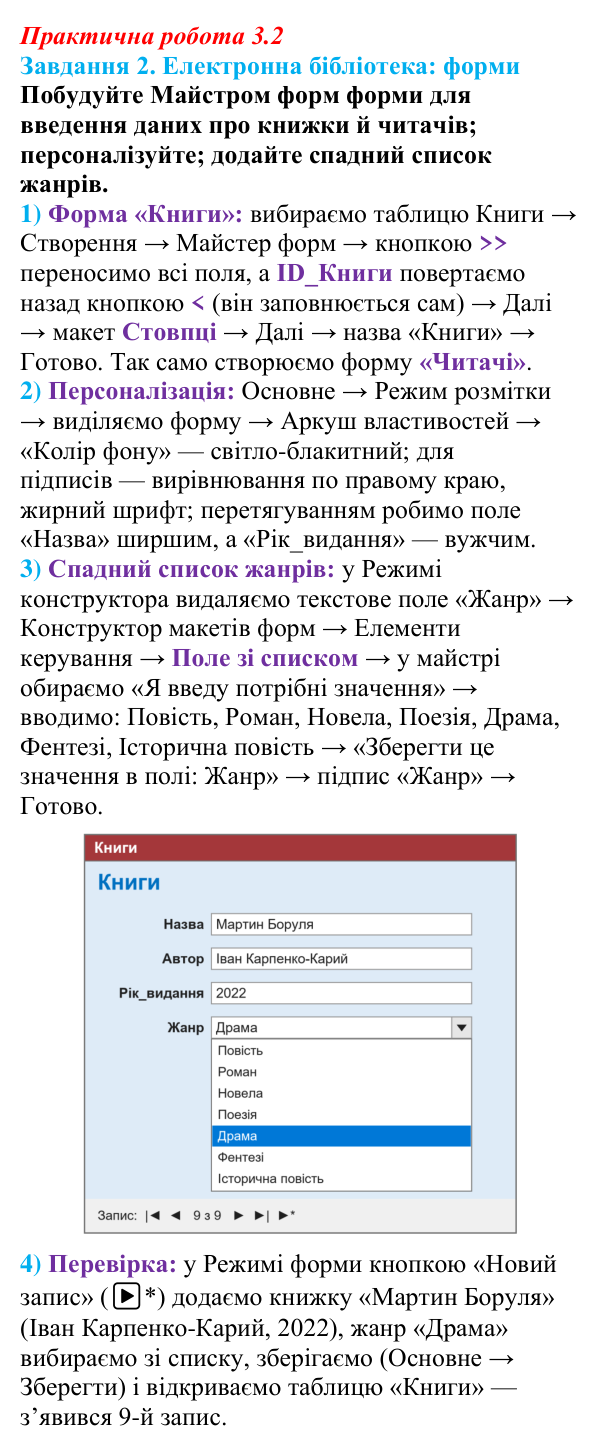Choose 'Фентезі' from genre list
Image resolution: width=600 pixels, height=1451 pixels.
click(341, 1157)
